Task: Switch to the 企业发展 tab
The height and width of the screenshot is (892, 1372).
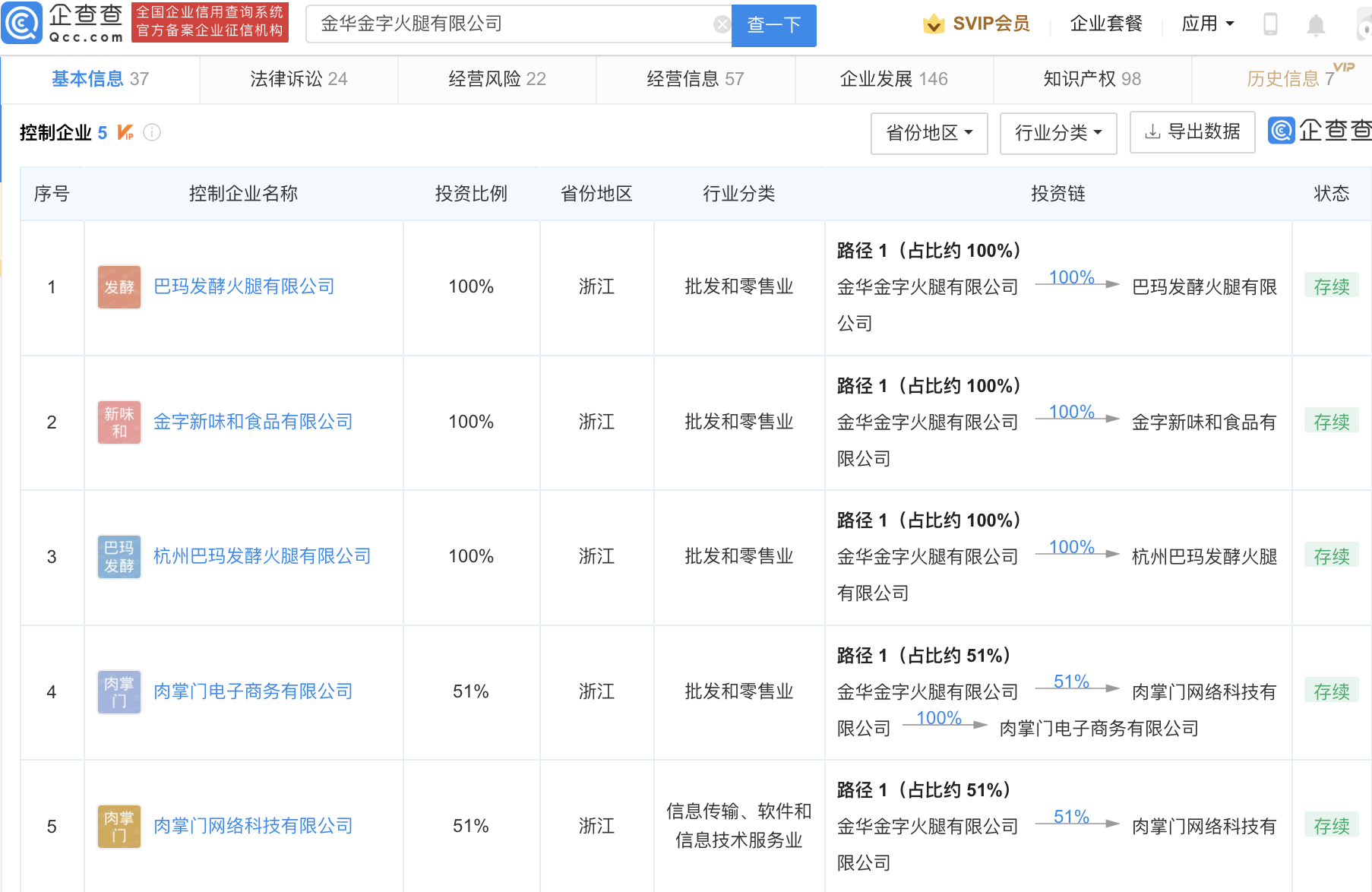Action: pyautogui.click(x=893, y=79)
